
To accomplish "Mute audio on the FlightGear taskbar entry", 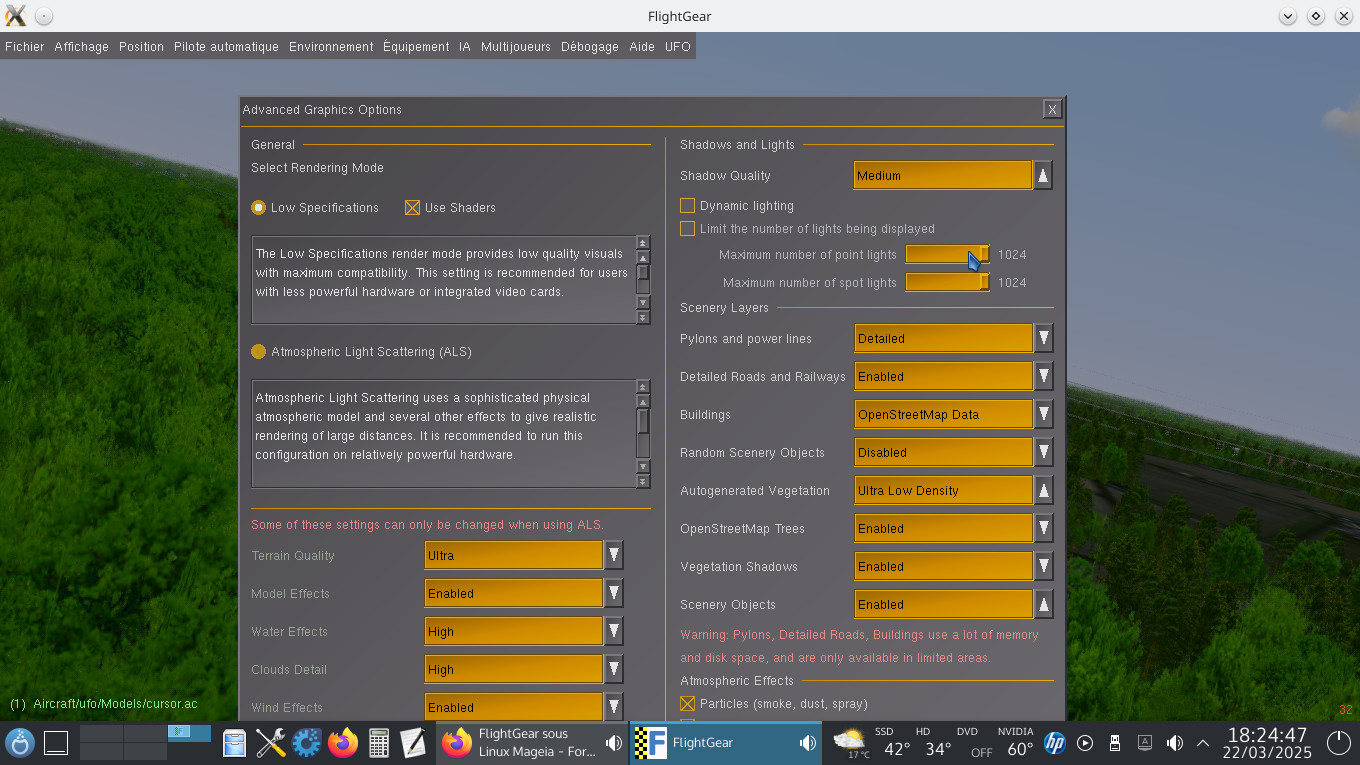I will coord(807,743).
